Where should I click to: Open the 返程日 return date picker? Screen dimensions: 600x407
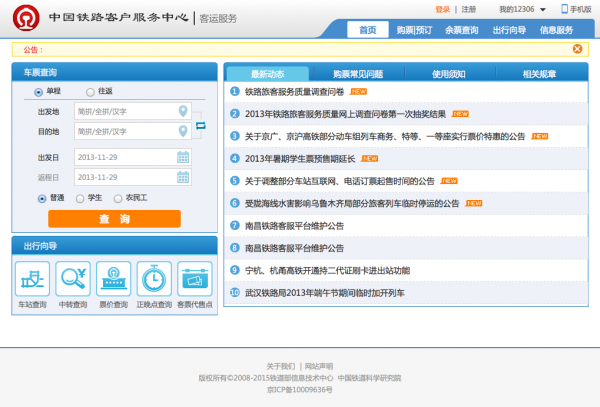pyautogui.click(x=183, y=177)
